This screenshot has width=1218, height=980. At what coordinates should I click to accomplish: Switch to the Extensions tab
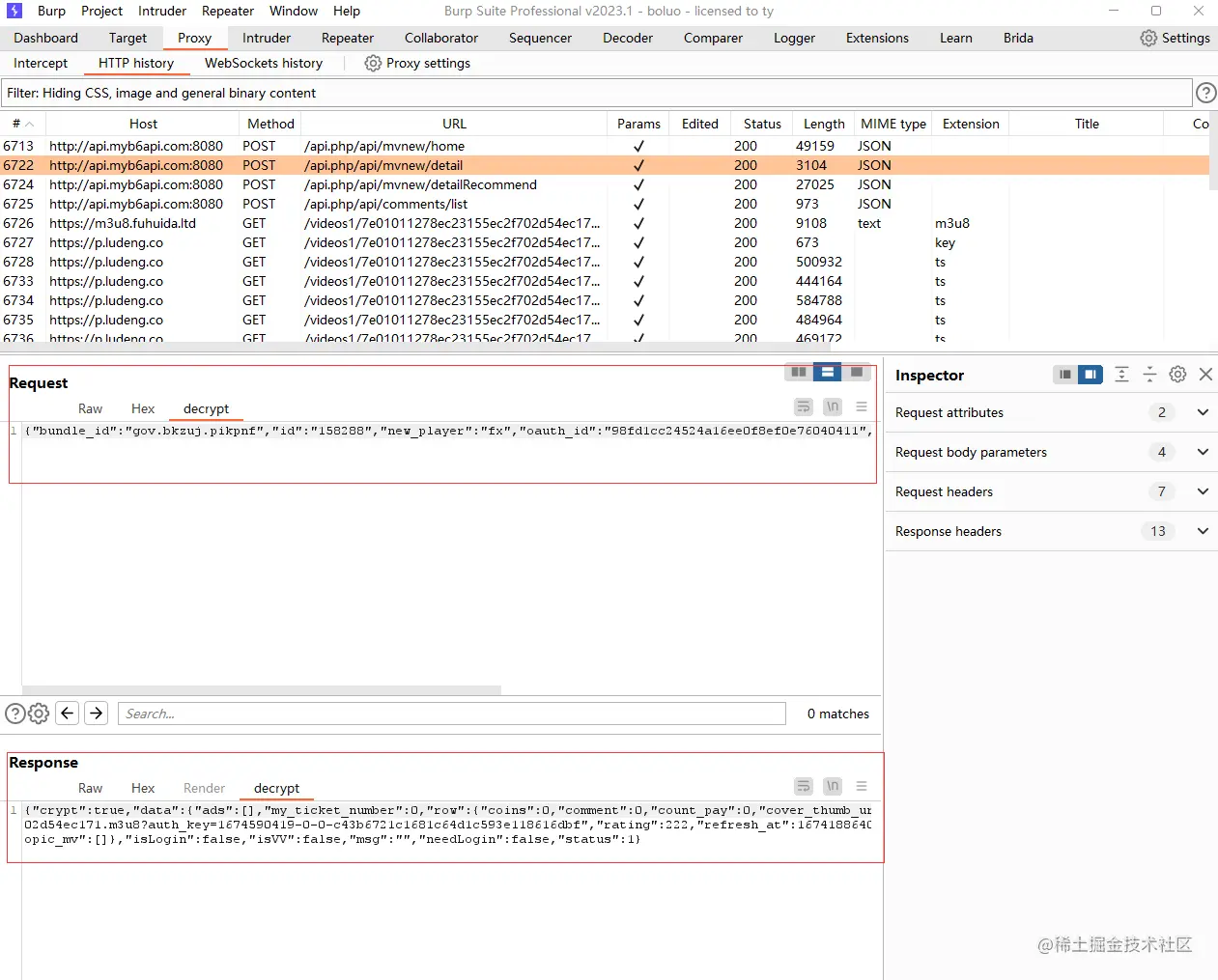877,38
